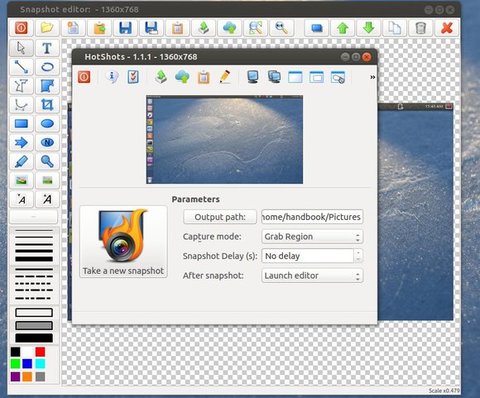Image resolution: width=480 pixels, height=398 pixels.
Task: Click the blue floppy Save icon in editor
Action: tap(125, 28)
